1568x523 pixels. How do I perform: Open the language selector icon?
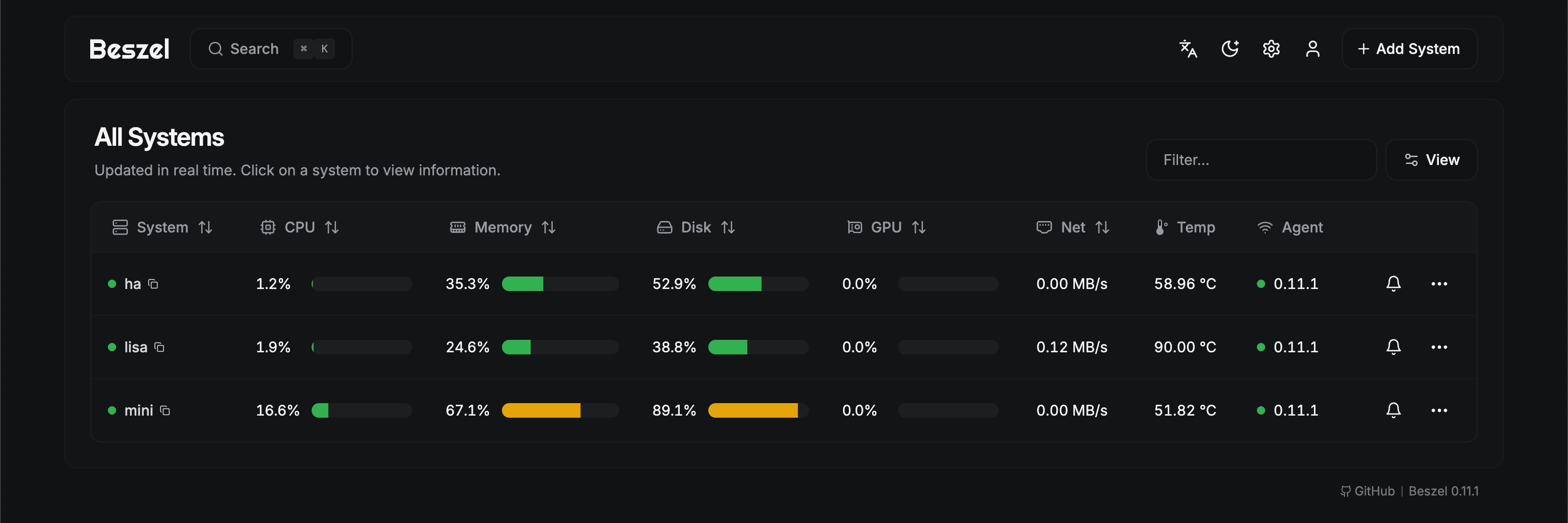coord(1187,49)
